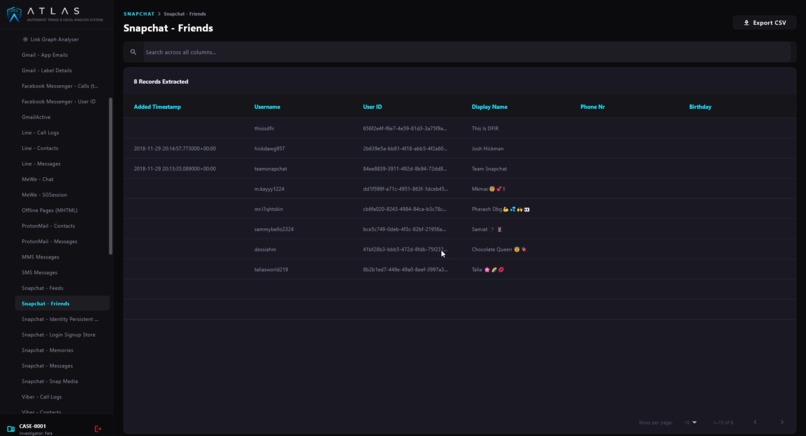Viewport: 806px width, 436px height.
Task: Open Viber - Call Logs
Action: [42, 397]
